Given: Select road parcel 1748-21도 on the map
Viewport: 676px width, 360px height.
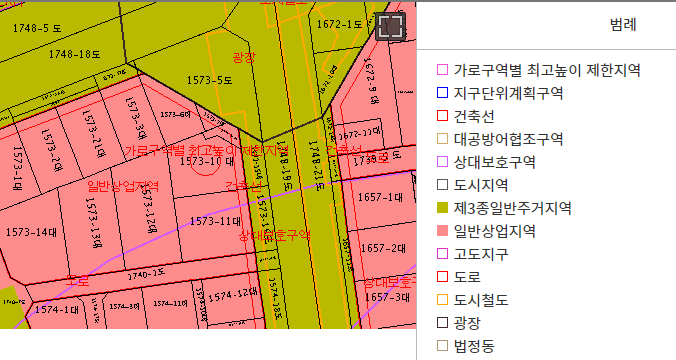Looking at the screenshot, I should [316, 165].
